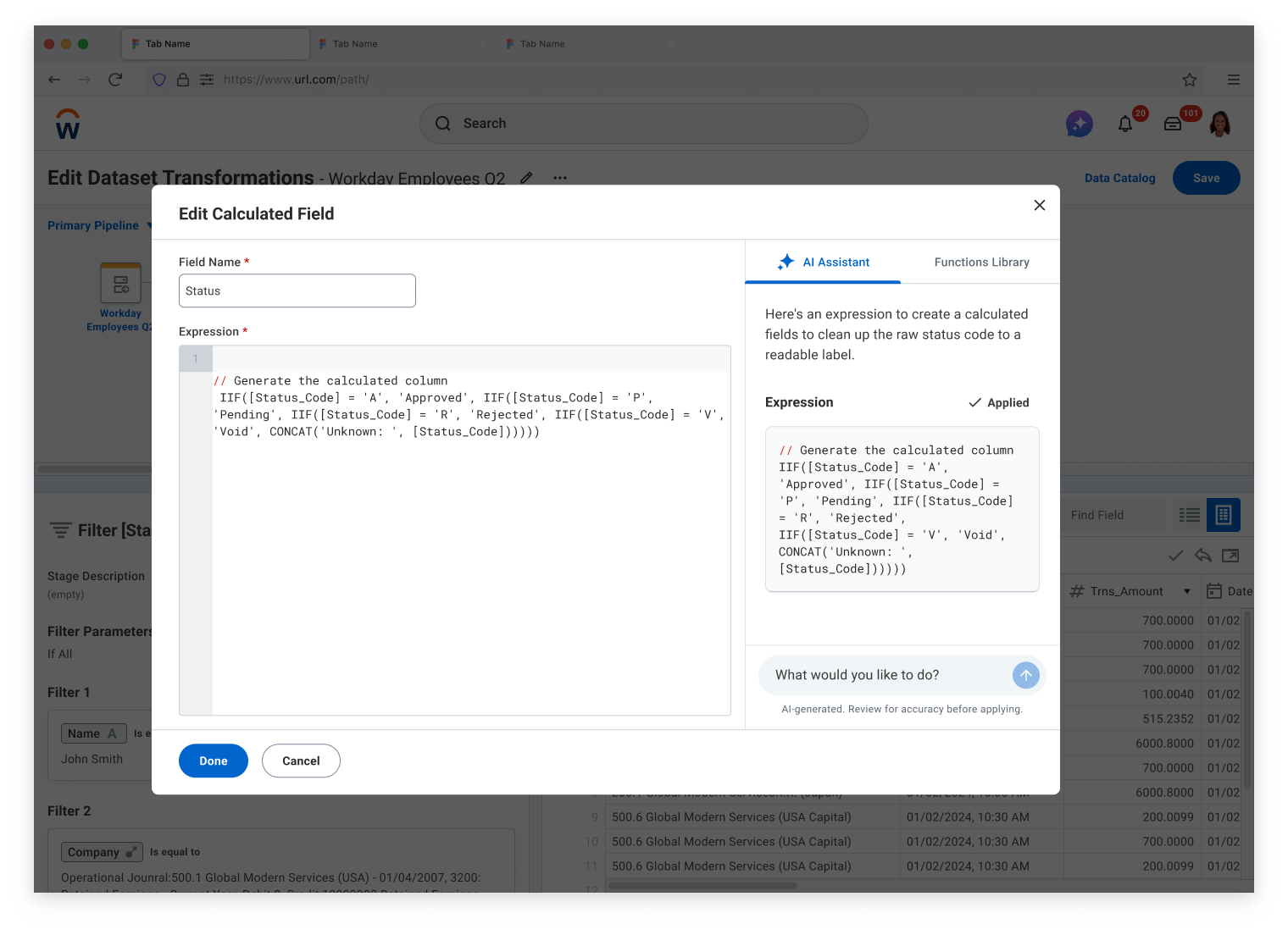The width and height of the screenshot is (1288, 935).
Task: Switch to the Functions Library tab
Action: pyautogui.click(x=981, y=263)
